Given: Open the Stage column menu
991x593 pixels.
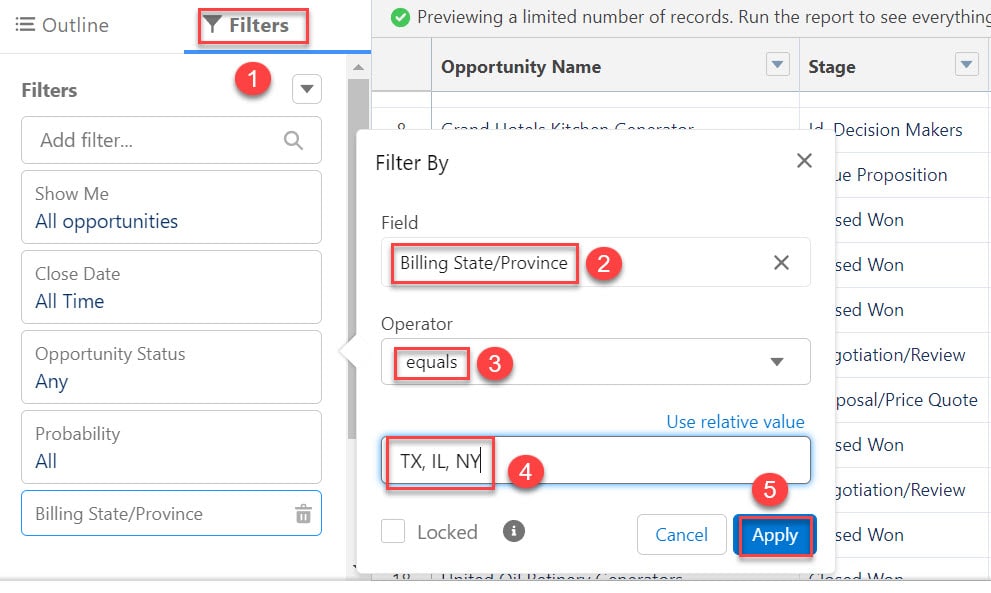Looking at the screenshot, I should click(966, 66).
